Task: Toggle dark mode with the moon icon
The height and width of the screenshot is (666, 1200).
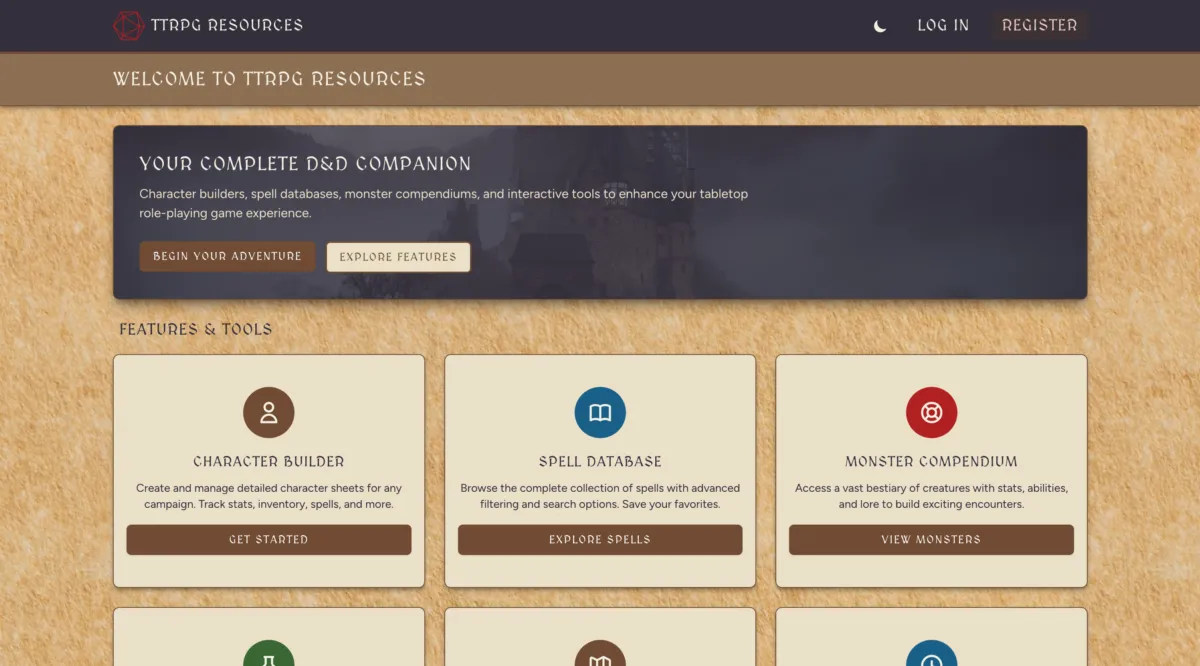Action: coord(880,26)
